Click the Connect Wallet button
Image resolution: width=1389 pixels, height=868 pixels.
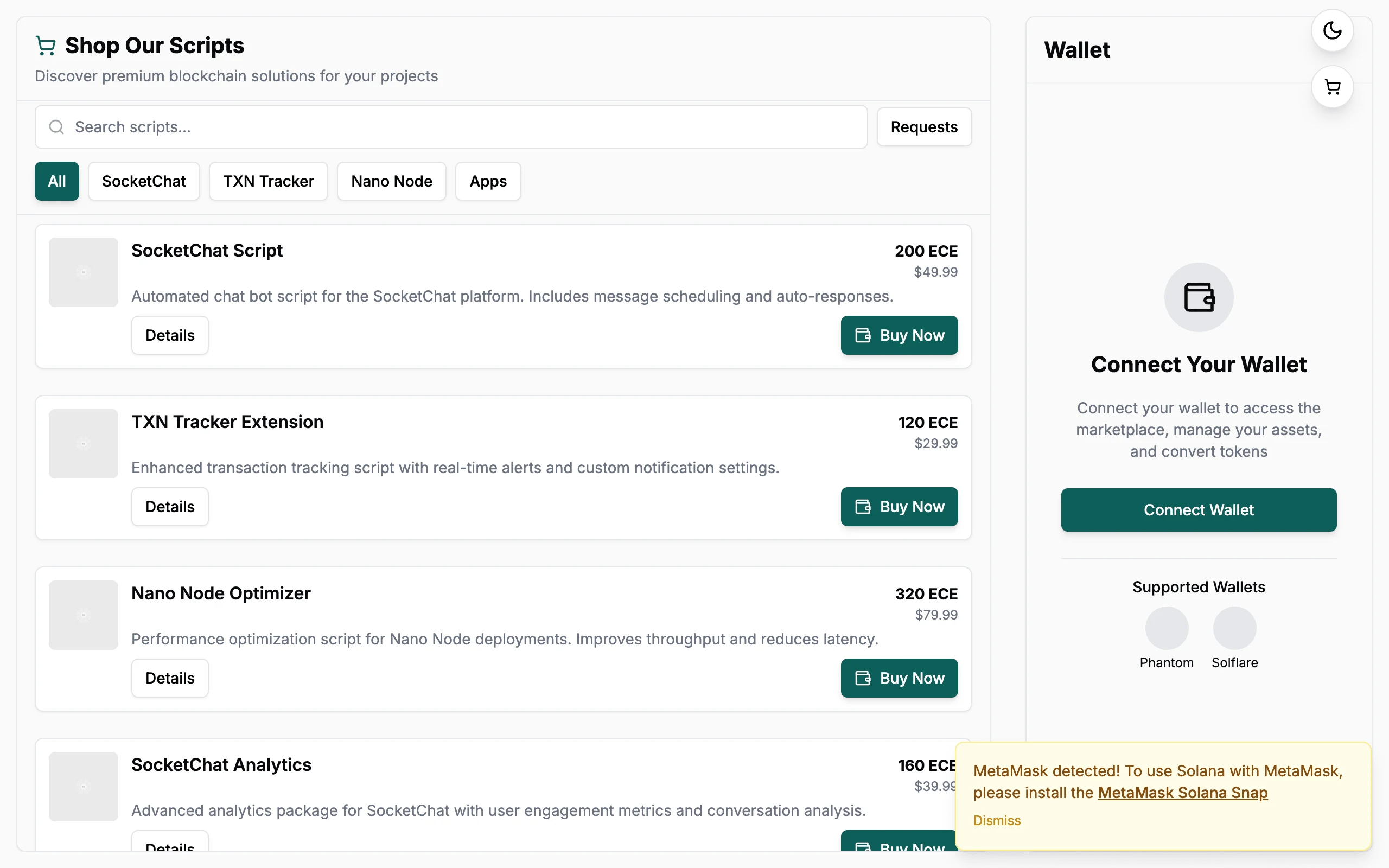coord(1199,510)
